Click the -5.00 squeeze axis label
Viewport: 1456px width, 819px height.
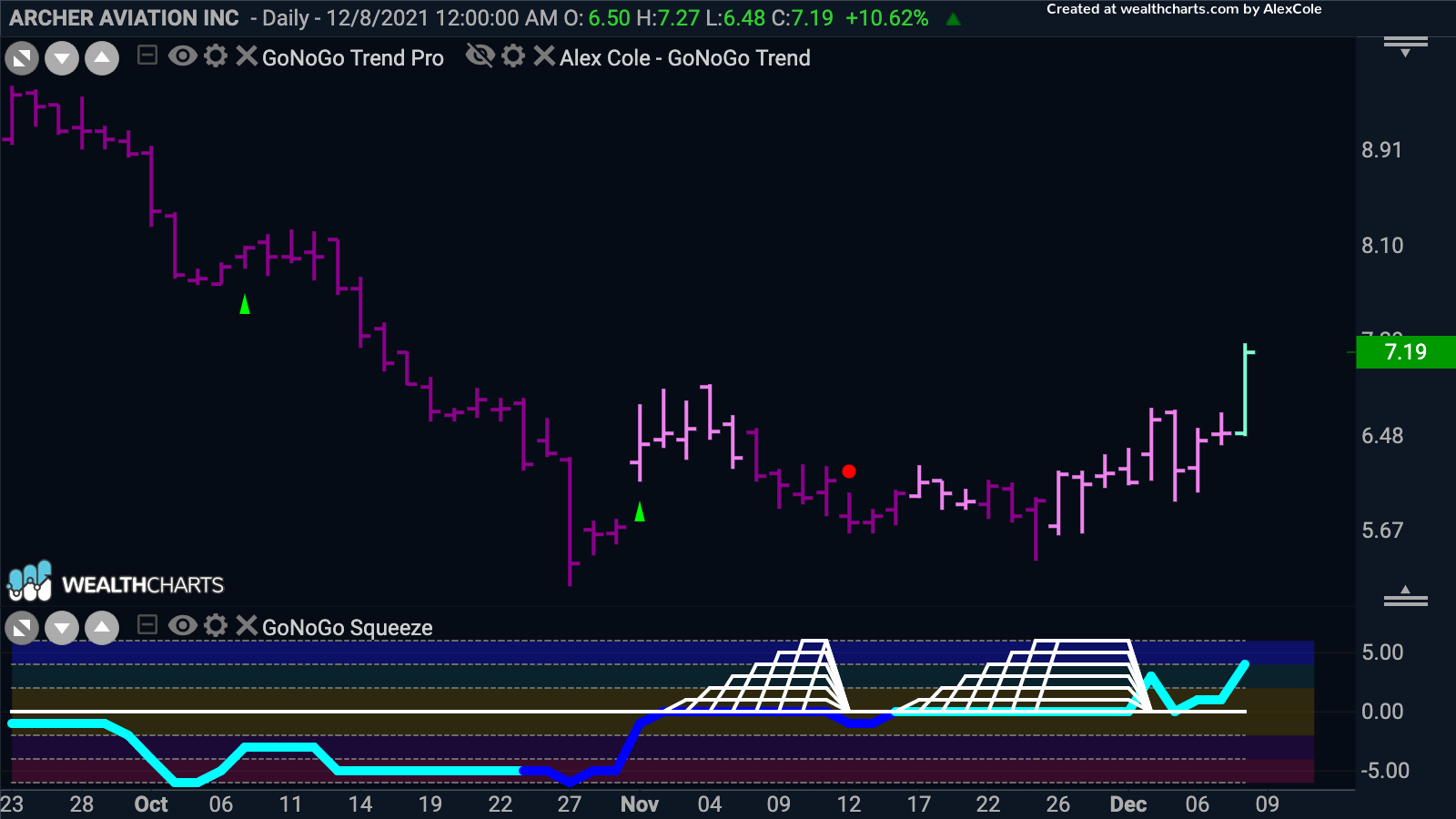pos(1385,771)
